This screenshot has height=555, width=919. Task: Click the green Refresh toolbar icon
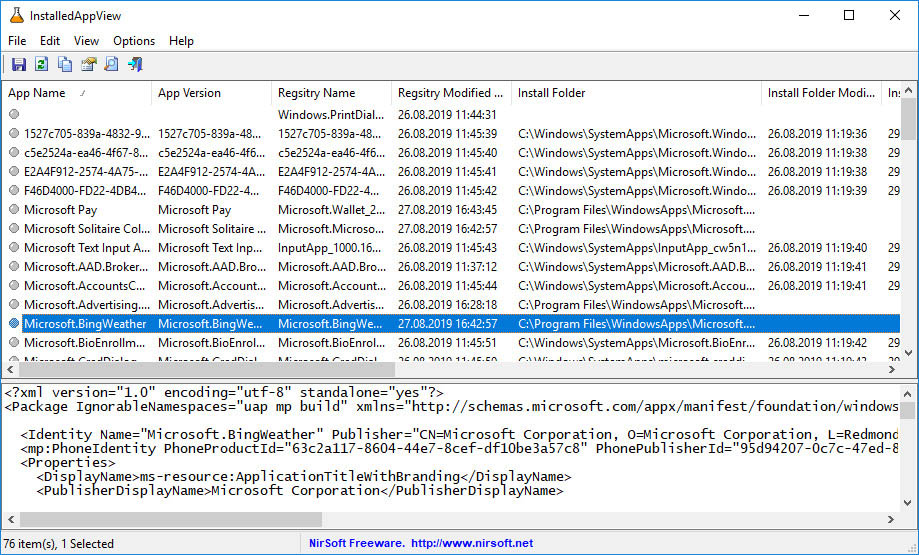click(x=42, y=64)
